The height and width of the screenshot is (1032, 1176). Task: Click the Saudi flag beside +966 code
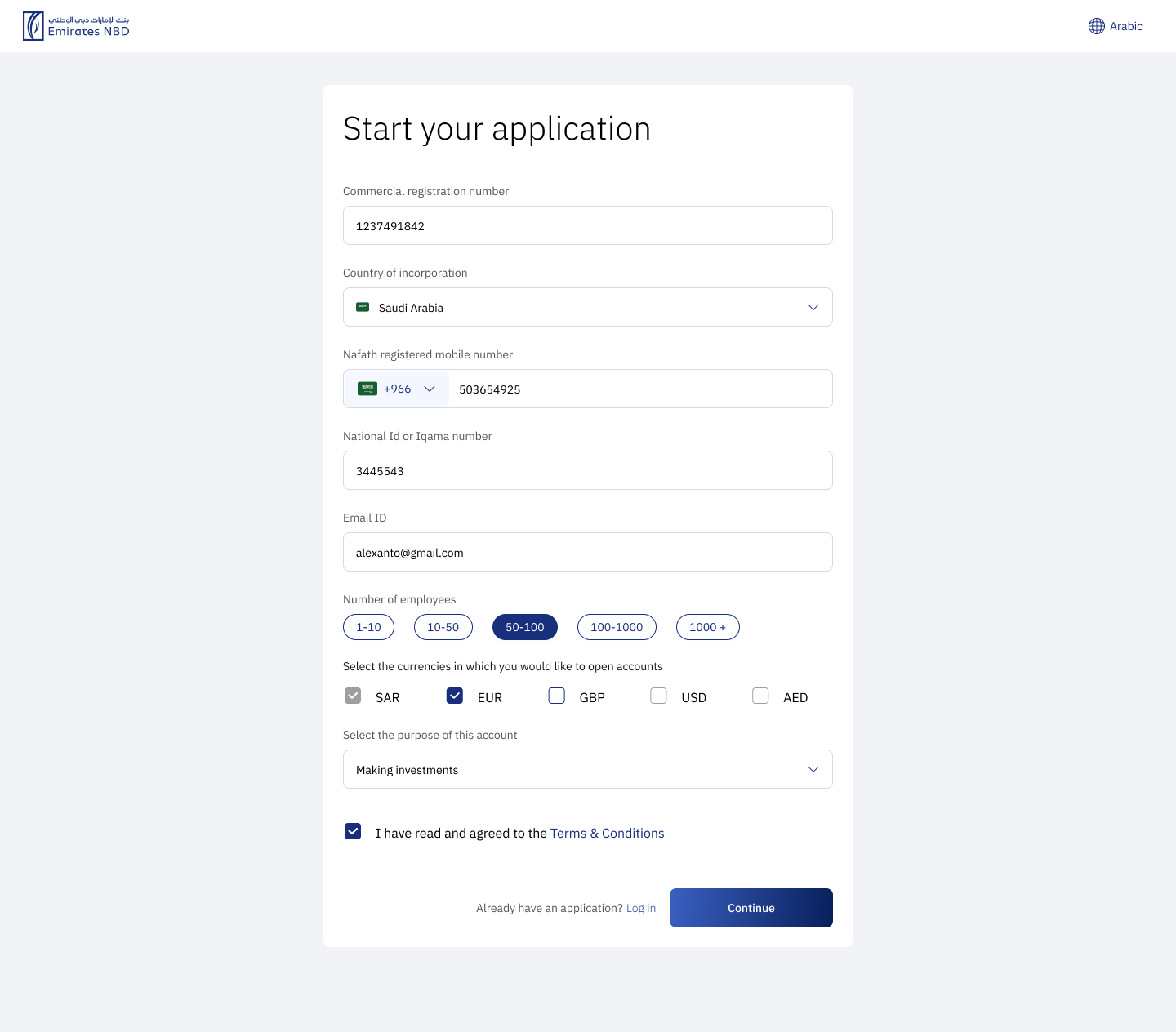(x=367, y=389)
